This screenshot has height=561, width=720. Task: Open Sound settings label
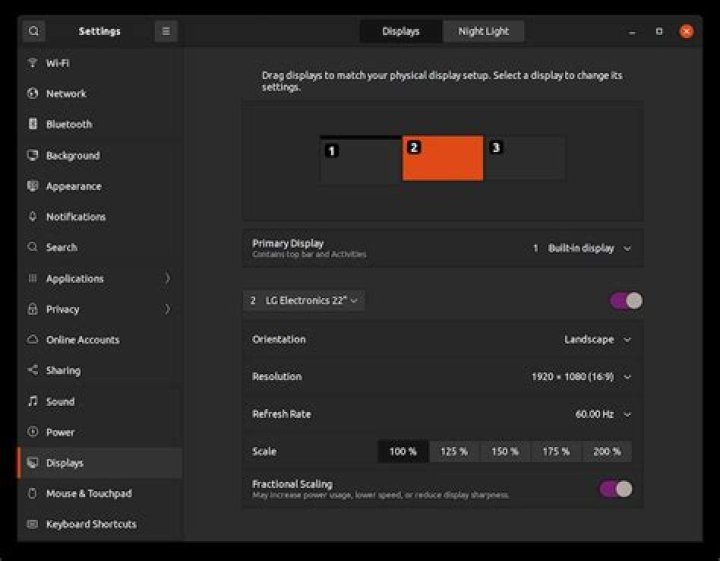coord(60,402)
